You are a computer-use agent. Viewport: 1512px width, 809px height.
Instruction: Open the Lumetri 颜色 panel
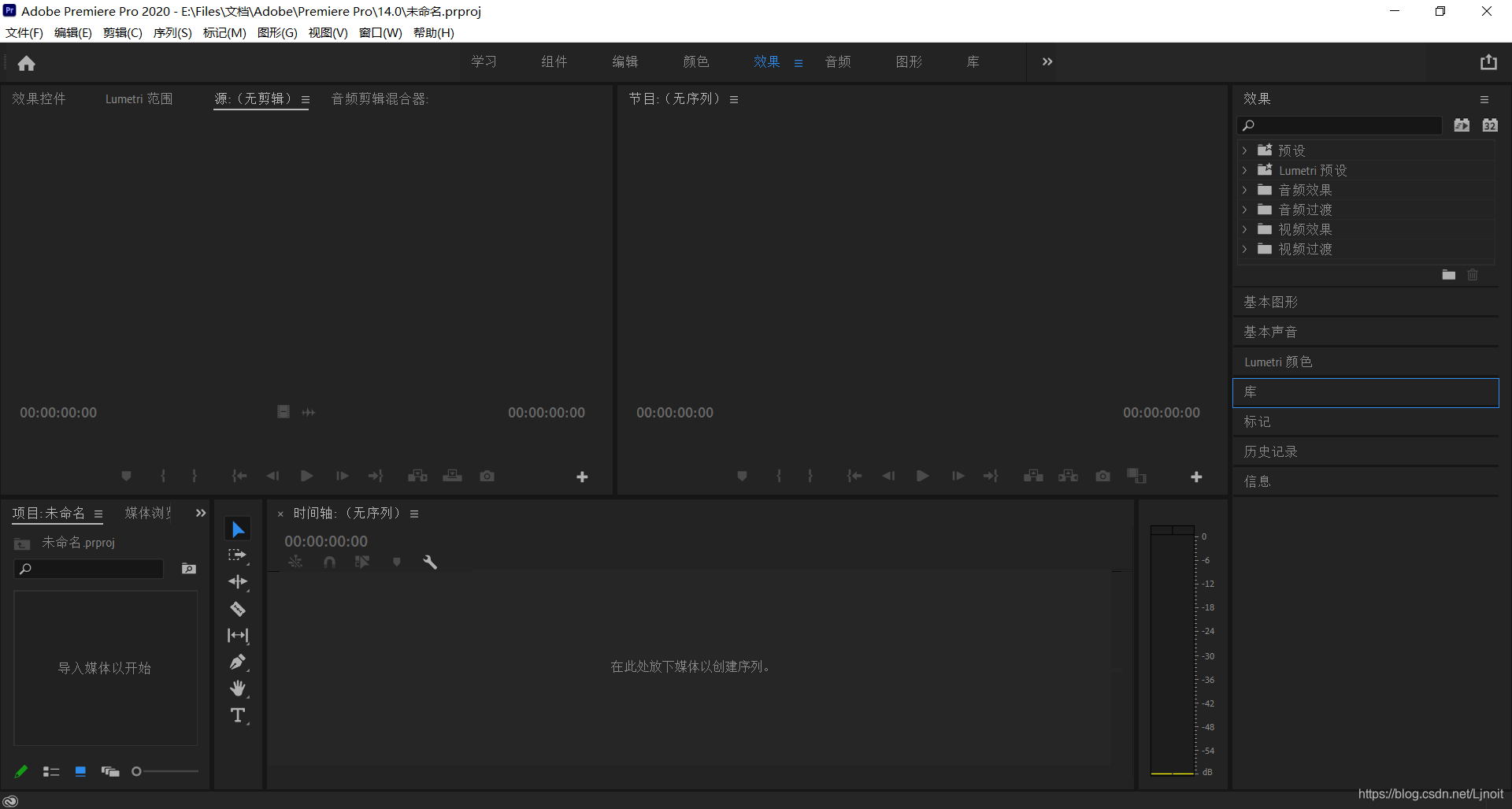(1366, 362)
